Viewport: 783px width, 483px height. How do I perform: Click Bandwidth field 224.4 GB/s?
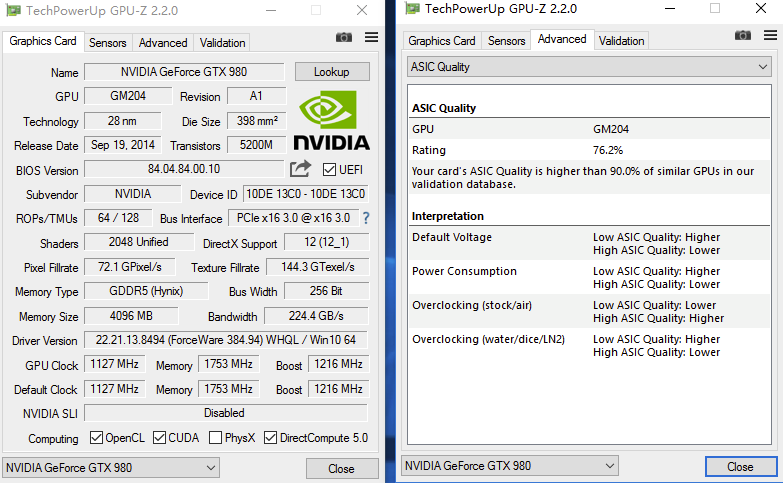317,316
